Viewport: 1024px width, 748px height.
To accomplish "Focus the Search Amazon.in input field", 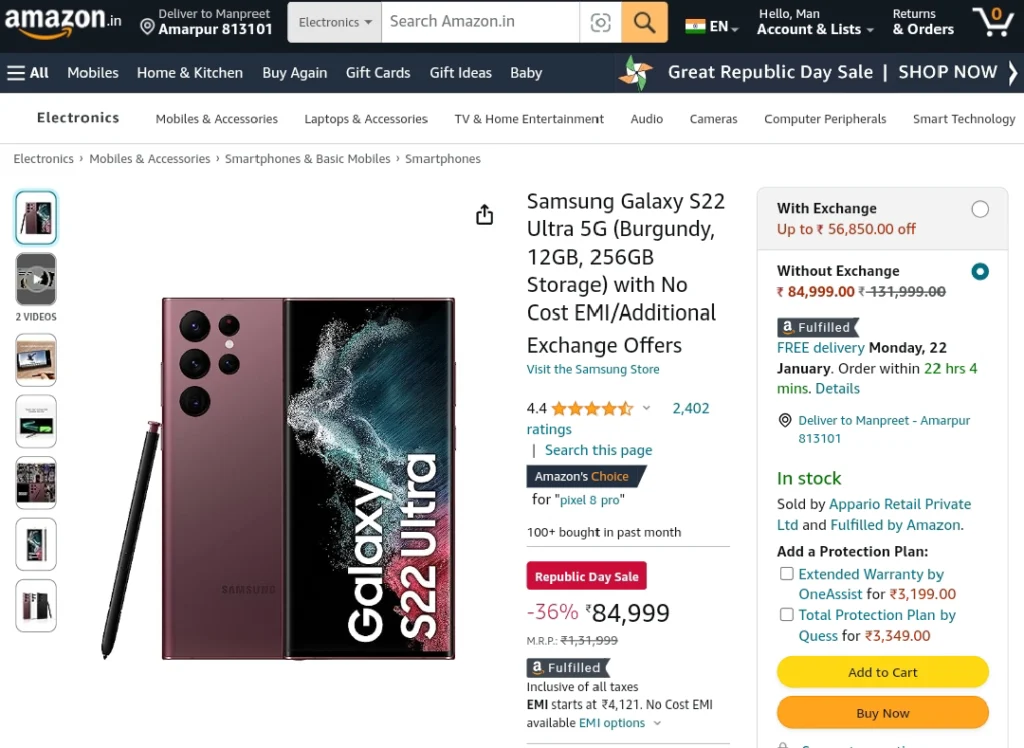I will pyautogui.click(x=480, y=22).
